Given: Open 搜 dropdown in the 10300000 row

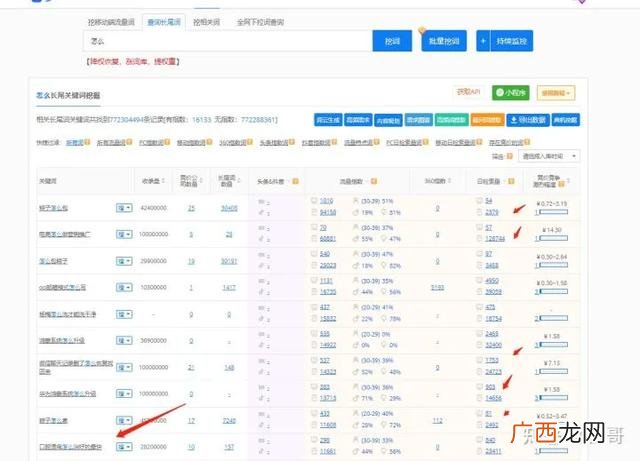Looking at the screenshot, I should point(124,287).
